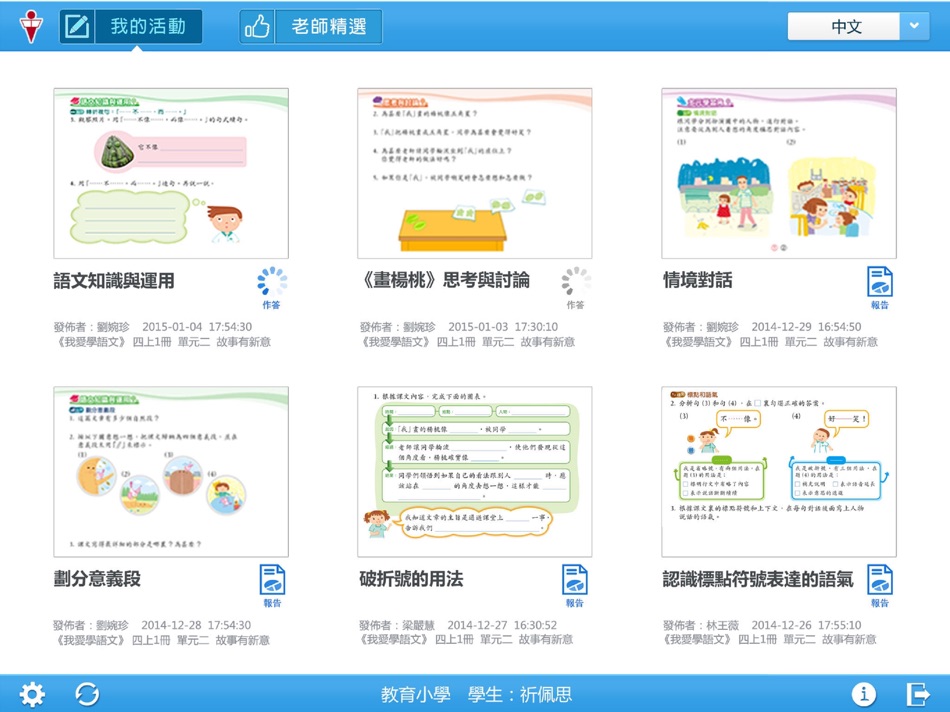
Task: Click the thumbs-up icon beside 老師精選
Action: [x=257, y=27]
